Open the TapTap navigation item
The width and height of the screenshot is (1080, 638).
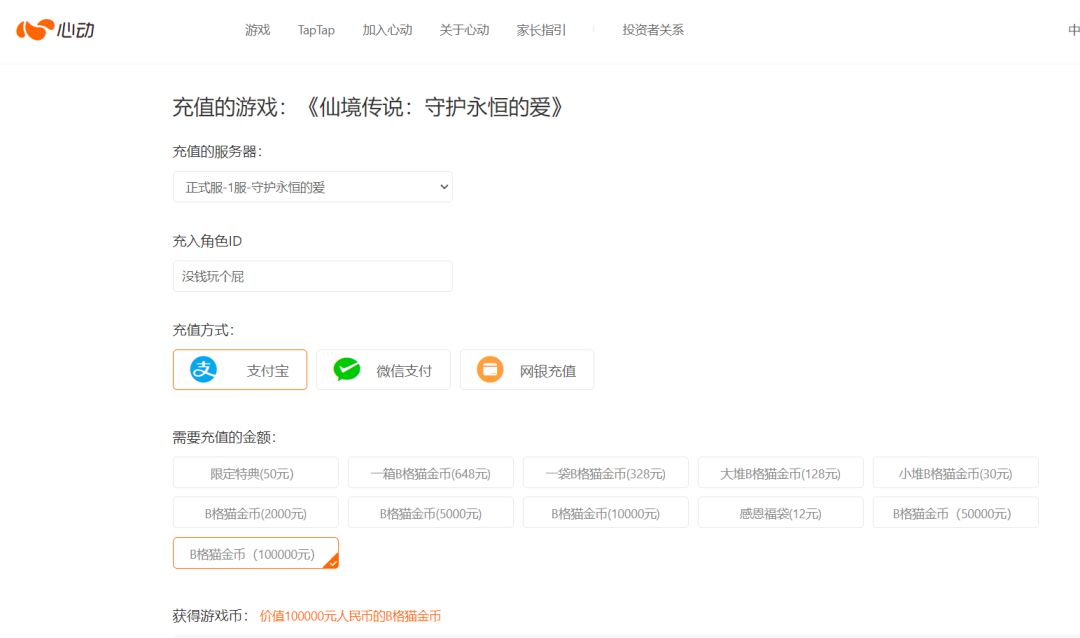(316, 30)
